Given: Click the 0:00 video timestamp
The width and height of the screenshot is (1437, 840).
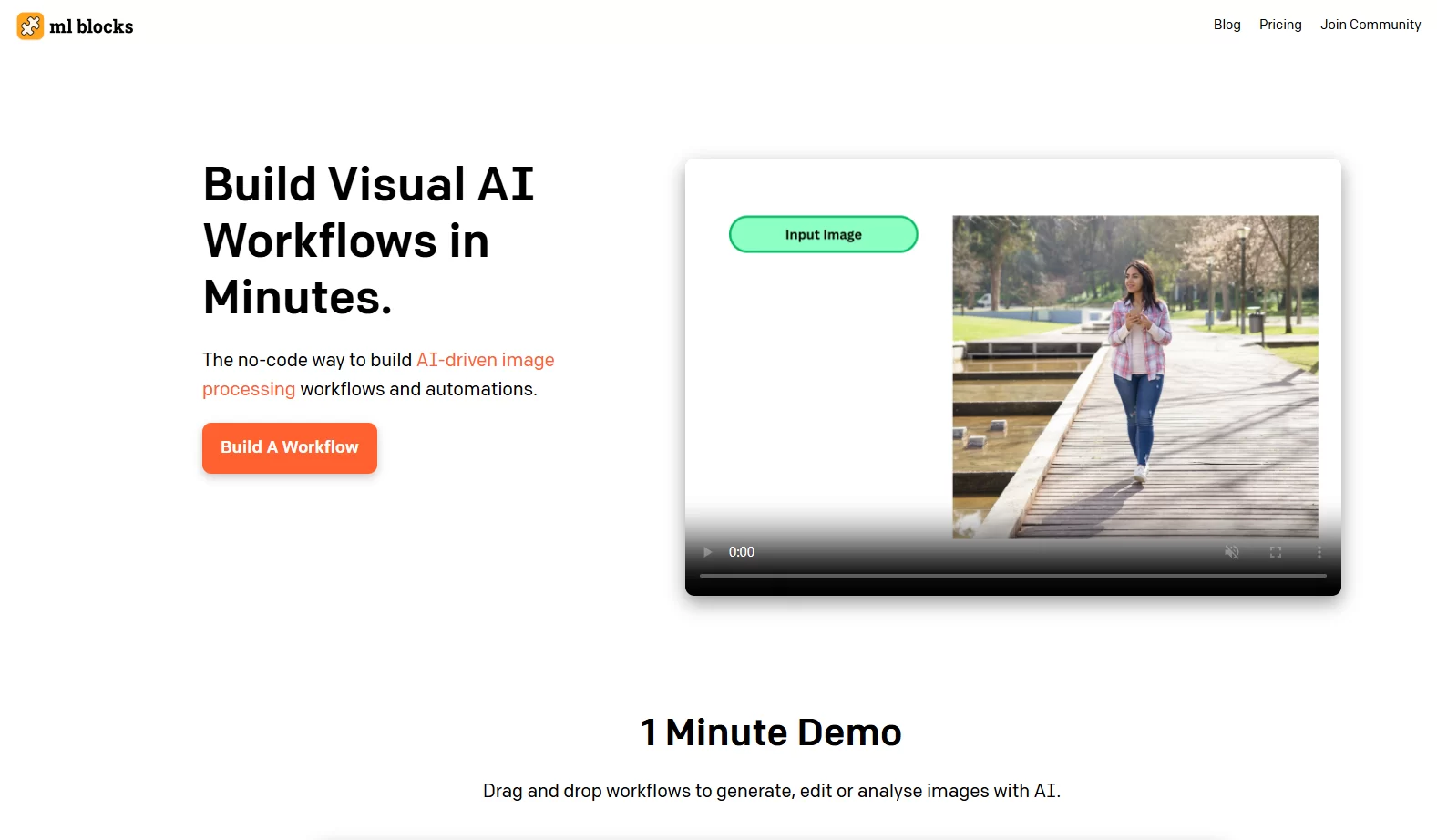Looking at the screenshot, I should tap(742, 552).
